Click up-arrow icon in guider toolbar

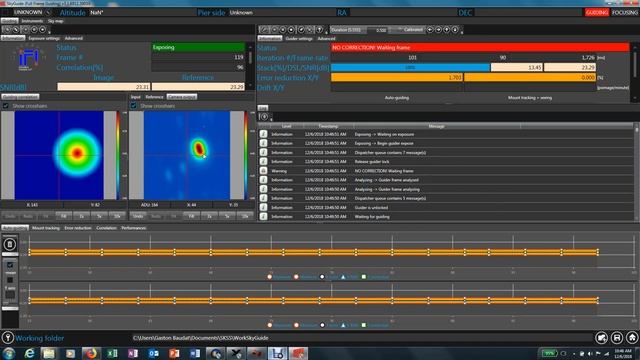[x=320, y=30]
